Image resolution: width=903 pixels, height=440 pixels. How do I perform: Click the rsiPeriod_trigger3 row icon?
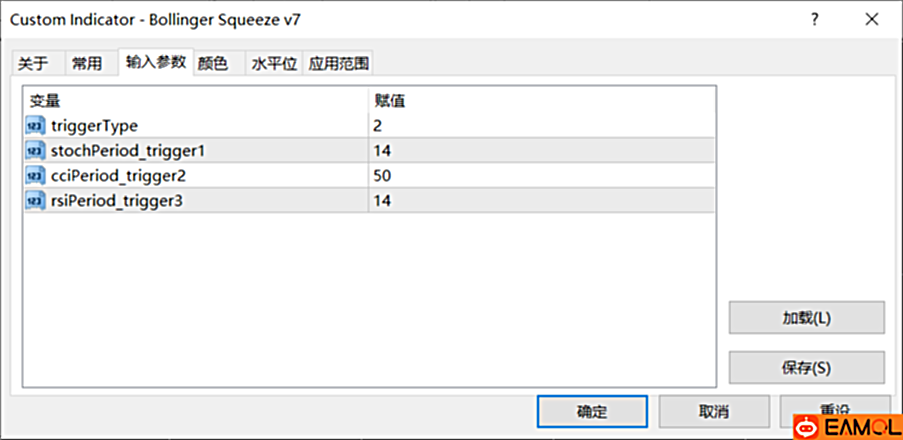pyautogui.click(x=35, y=201)
